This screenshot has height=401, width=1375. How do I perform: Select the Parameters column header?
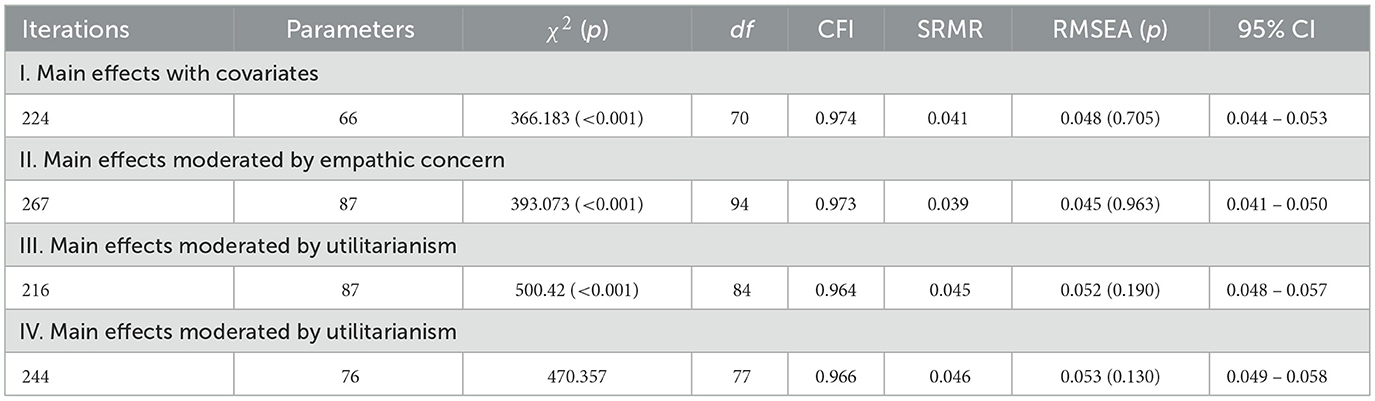[350, 30]
